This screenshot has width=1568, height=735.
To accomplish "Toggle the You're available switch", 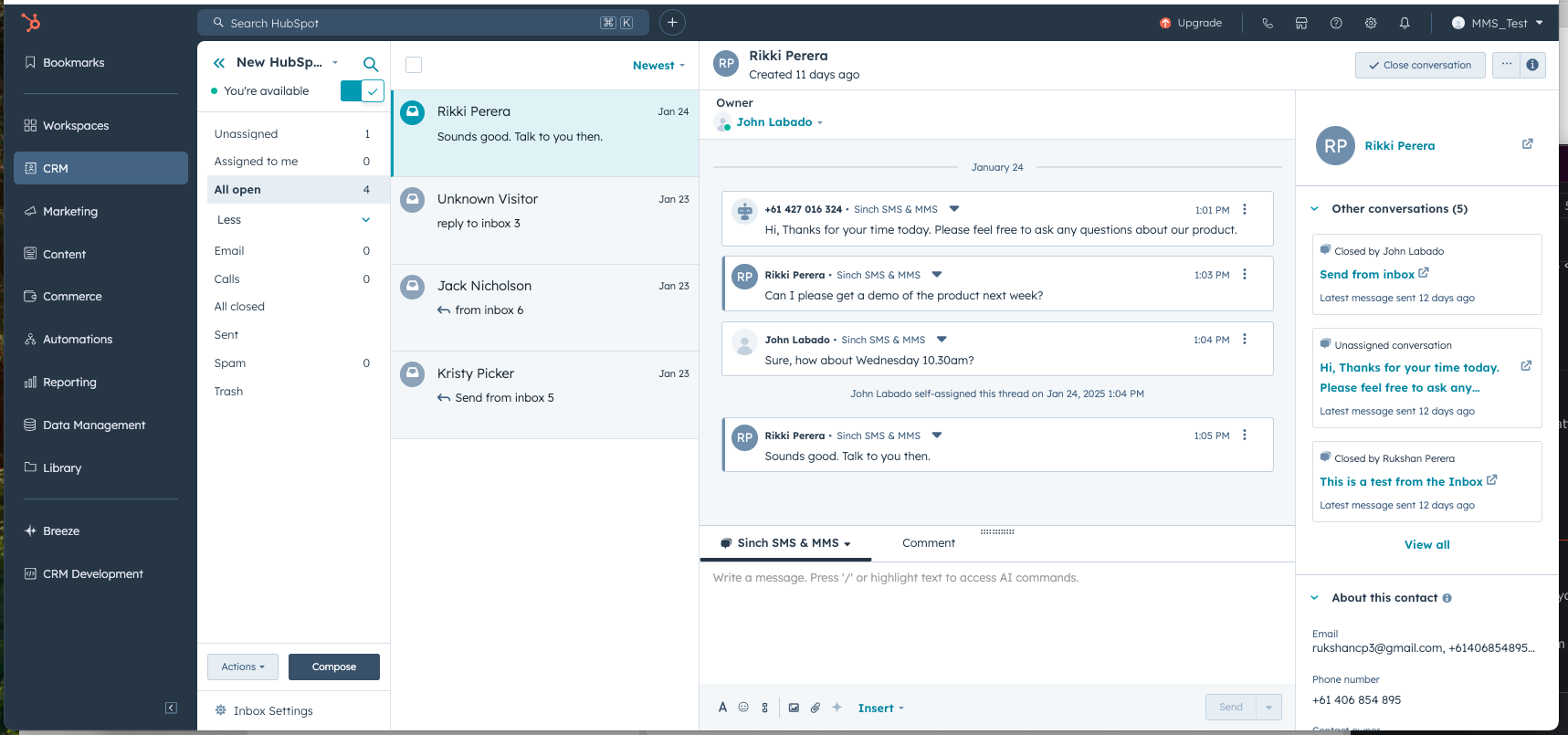I will point(362,91).
